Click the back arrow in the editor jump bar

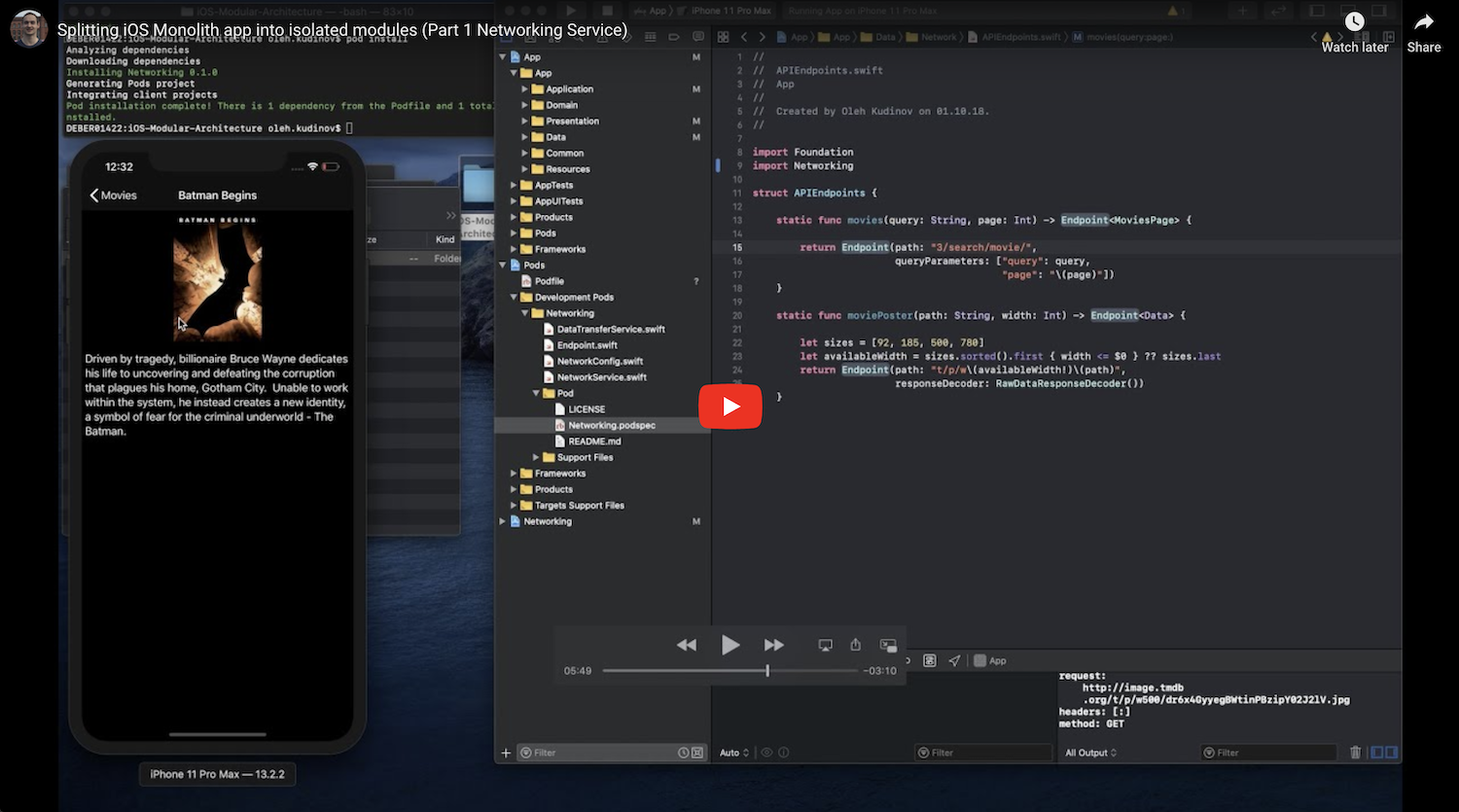(x=744, y=37)
